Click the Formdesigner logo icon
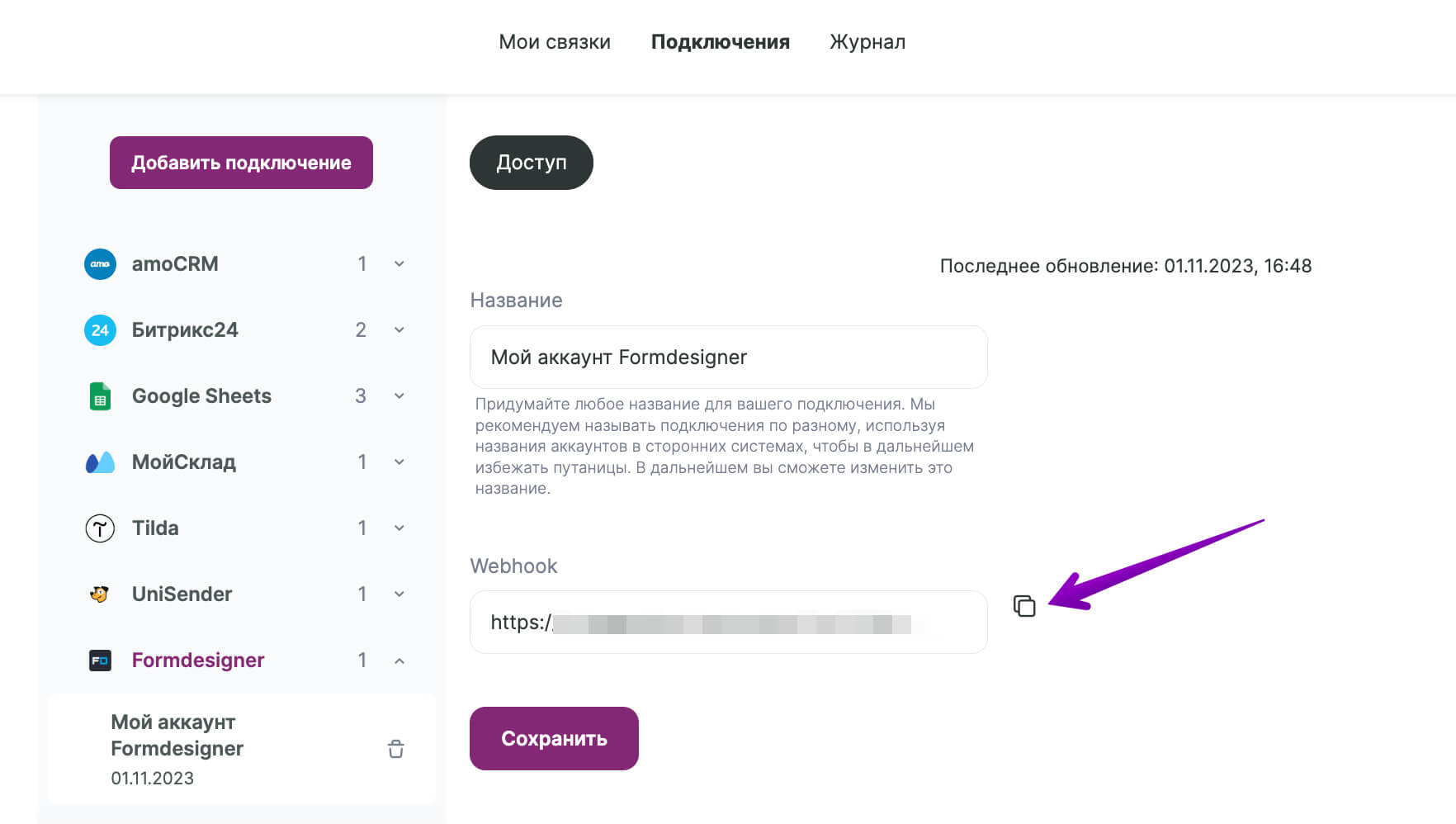This screenshot has height=824, width=1456. tap(100, 661)
